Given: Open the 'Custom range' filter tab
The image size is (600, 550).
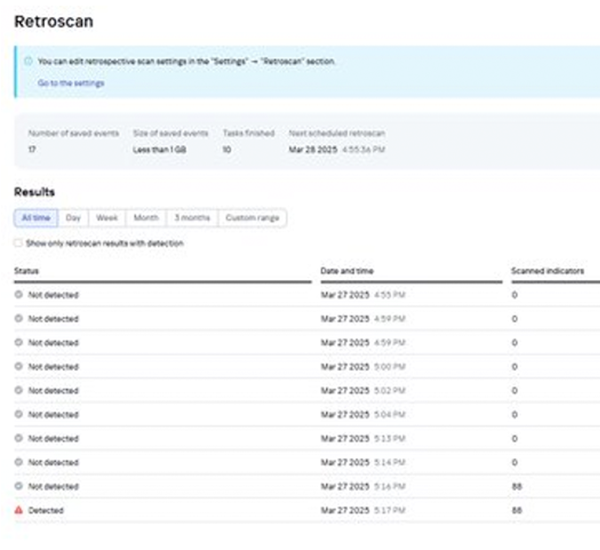Looking at the screenshot, I should (252, 218).
